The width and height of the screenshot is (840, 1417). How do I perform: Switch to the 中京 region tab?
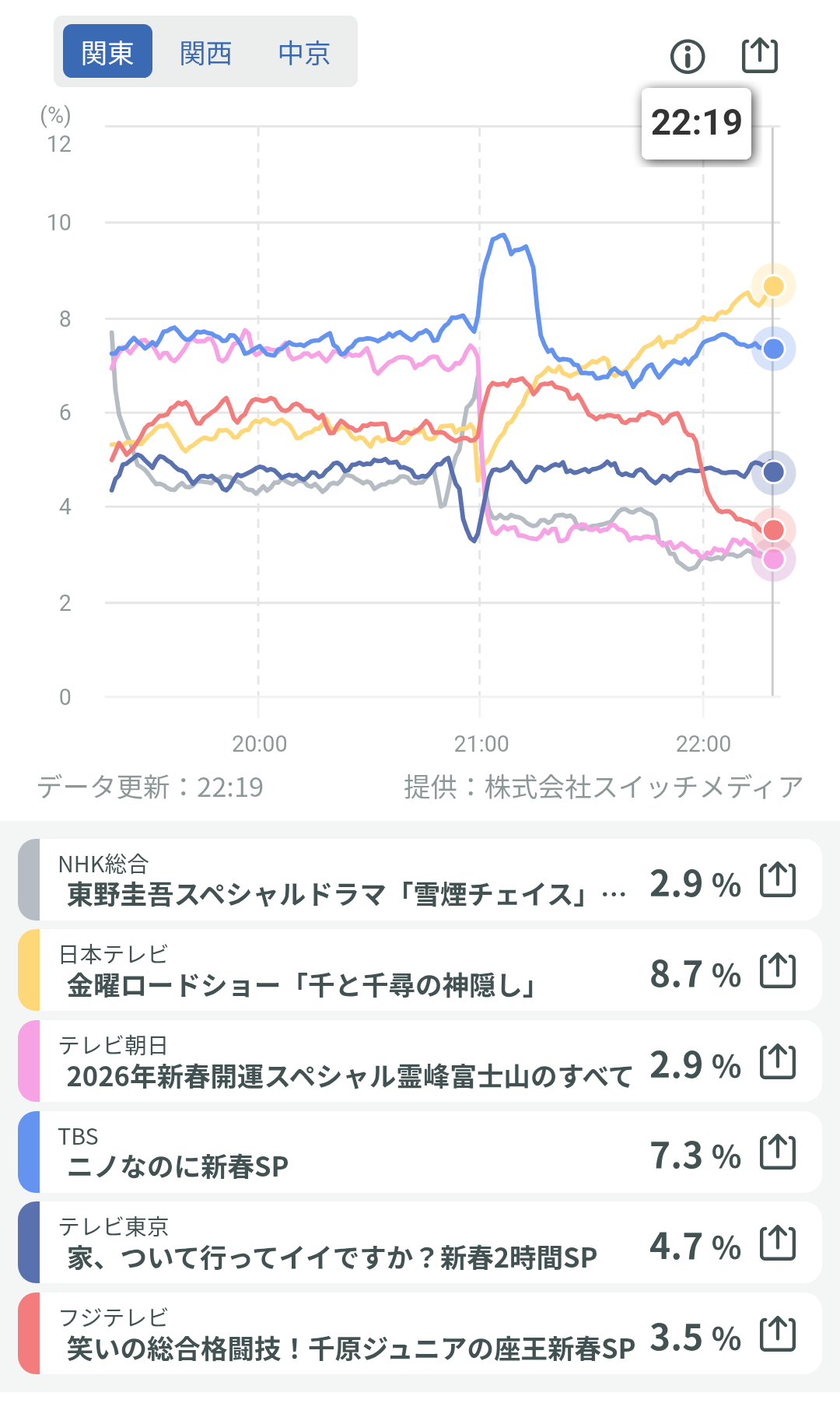tap(304, 52)
